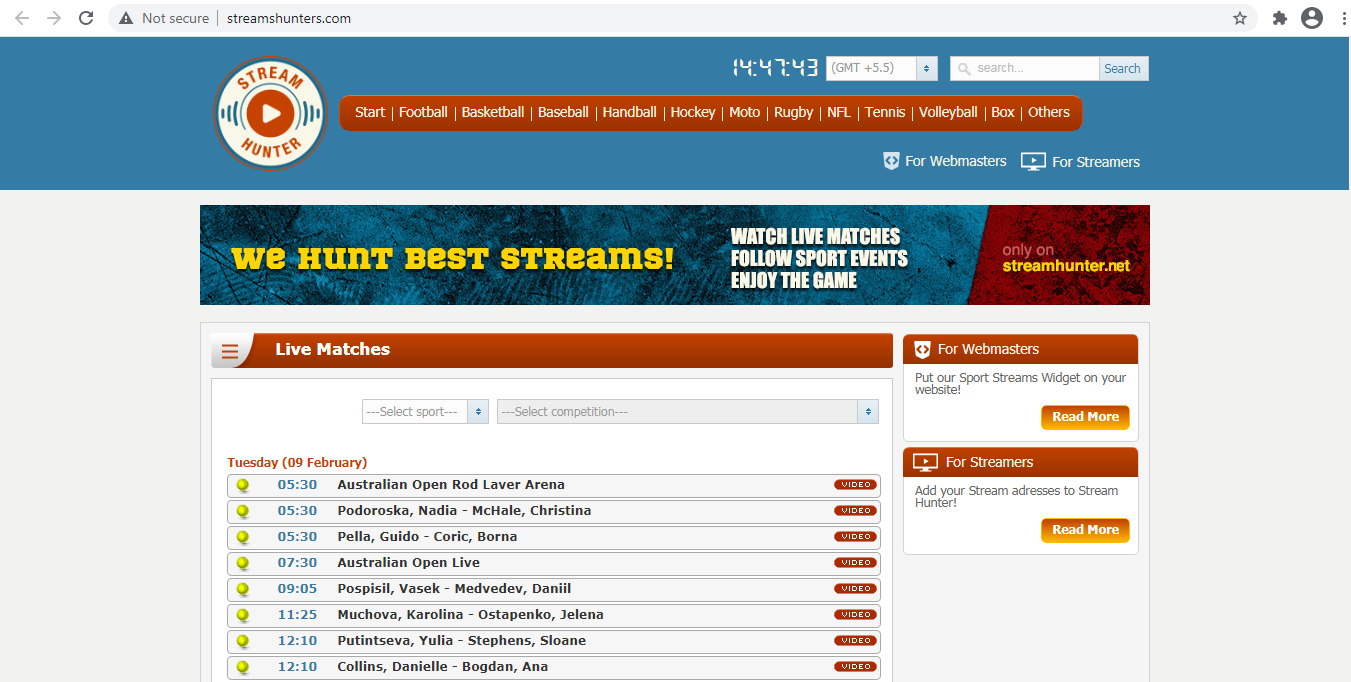Select Football in the navigation bar
Image resolution: width=1351 pixels, height=682 pixels.
pyautogui.click(x=423, y=112)
